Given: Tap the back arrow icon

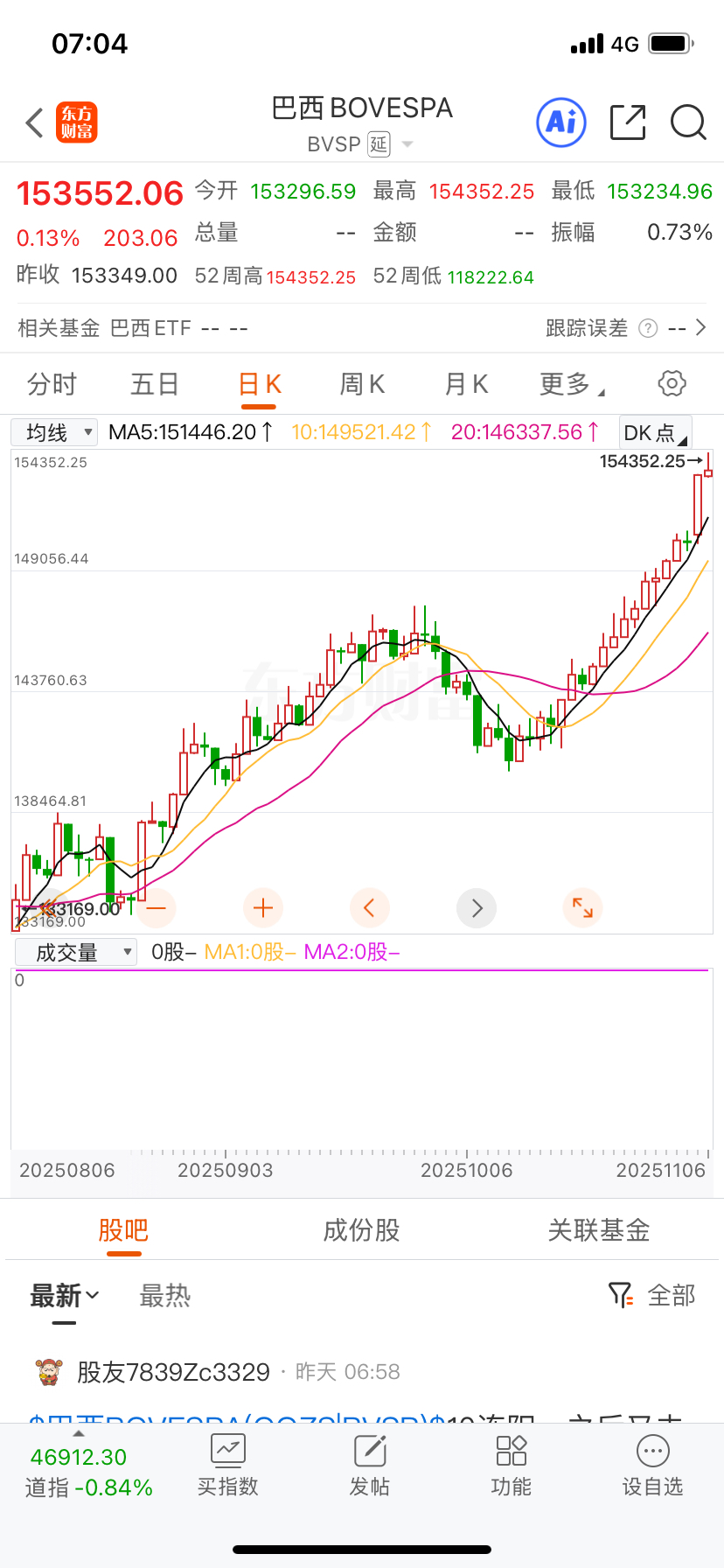Looking at the screenshot, I should point(34,122).
